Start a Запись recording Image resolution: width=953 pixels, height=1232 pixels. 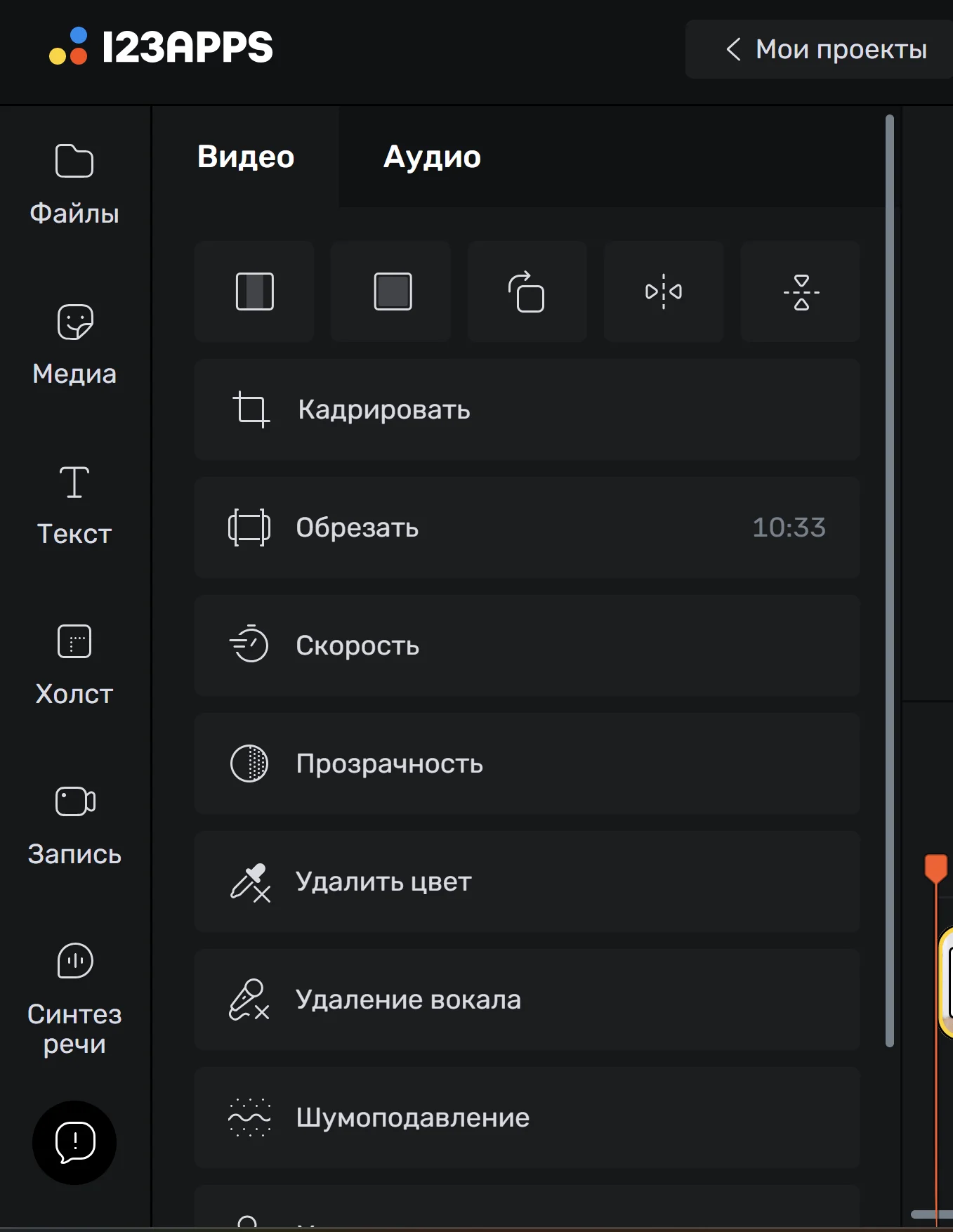[74, 824]
